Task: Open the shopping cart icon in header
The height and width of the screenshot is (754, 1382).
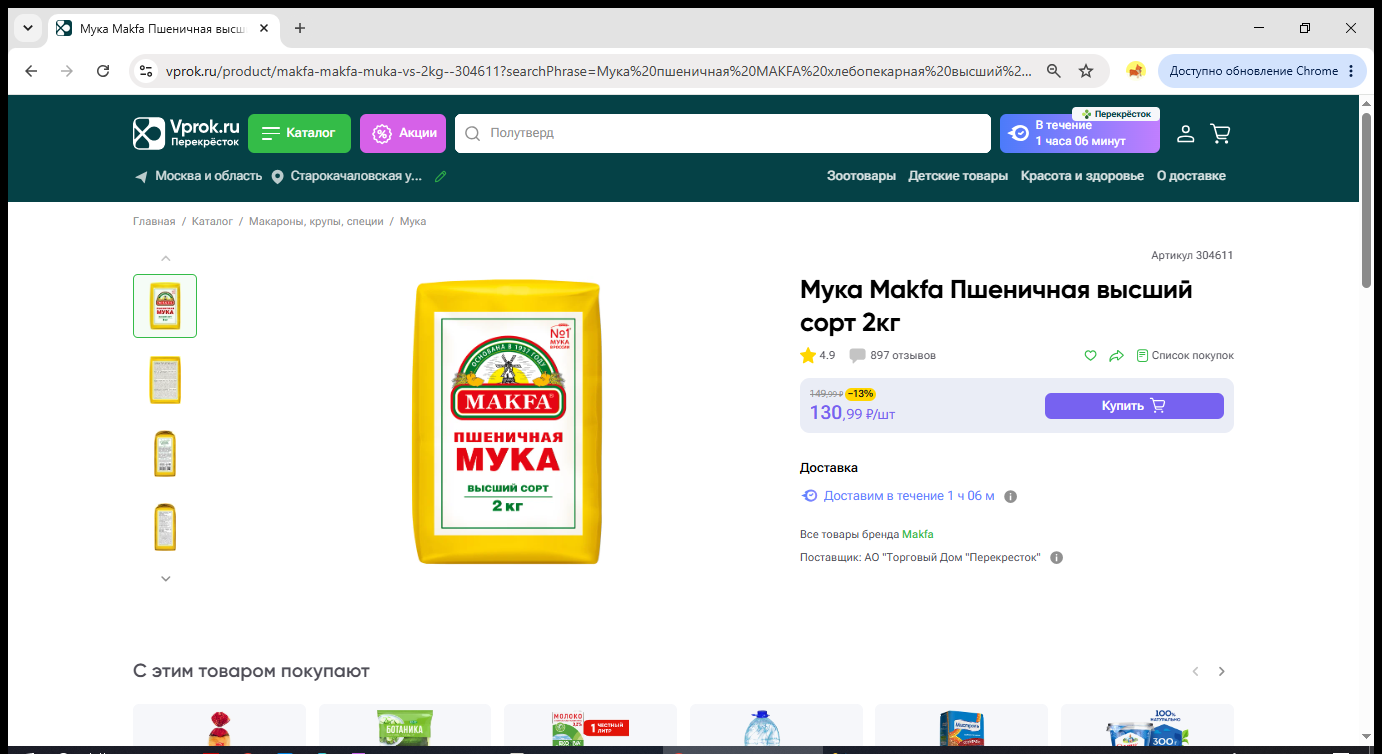Action: 1220,133
